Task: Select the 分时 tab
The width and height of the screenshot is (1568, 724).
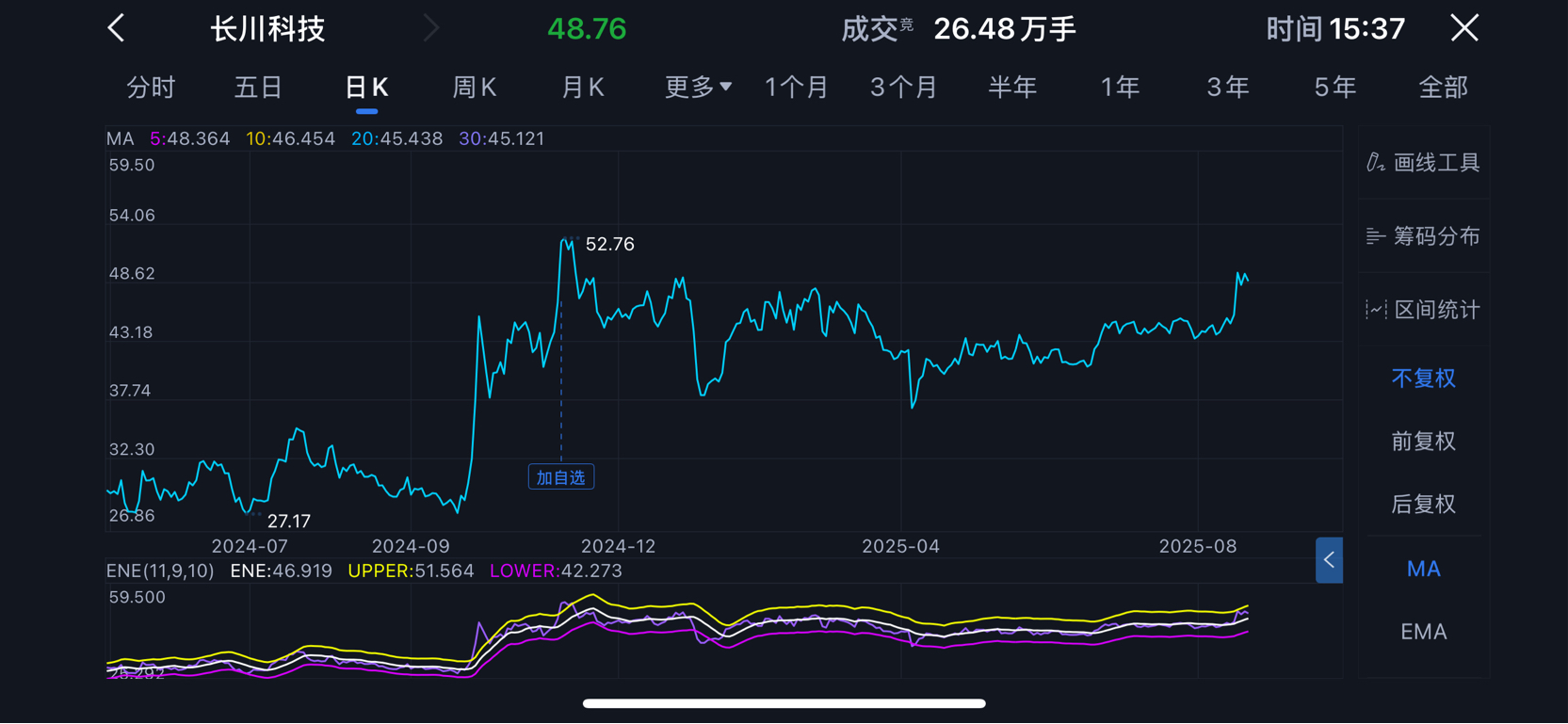Action: (151, 88)
